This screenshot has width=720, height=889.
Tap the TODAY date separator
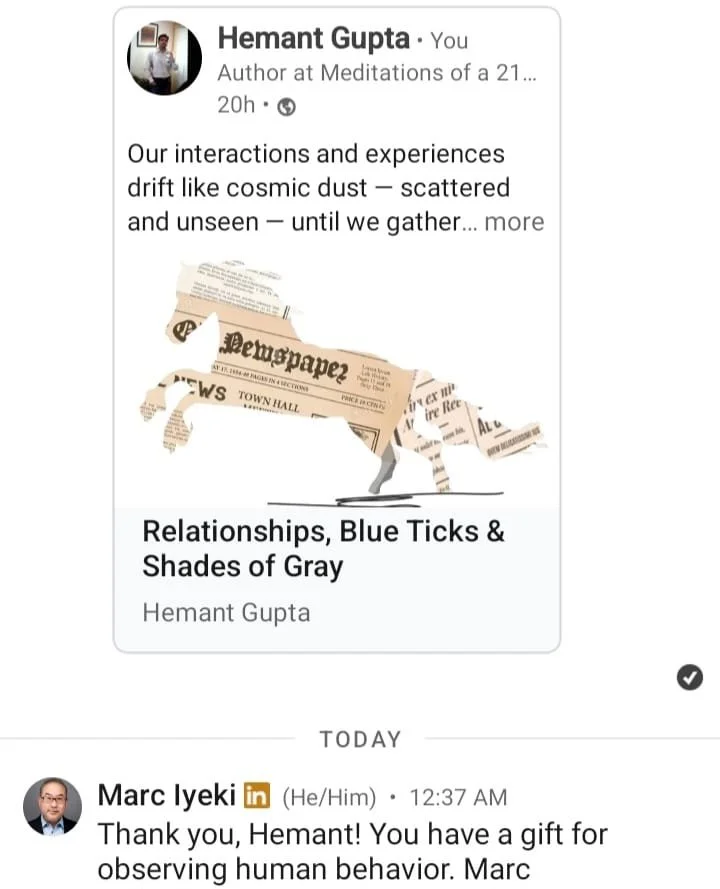point(361,739)
